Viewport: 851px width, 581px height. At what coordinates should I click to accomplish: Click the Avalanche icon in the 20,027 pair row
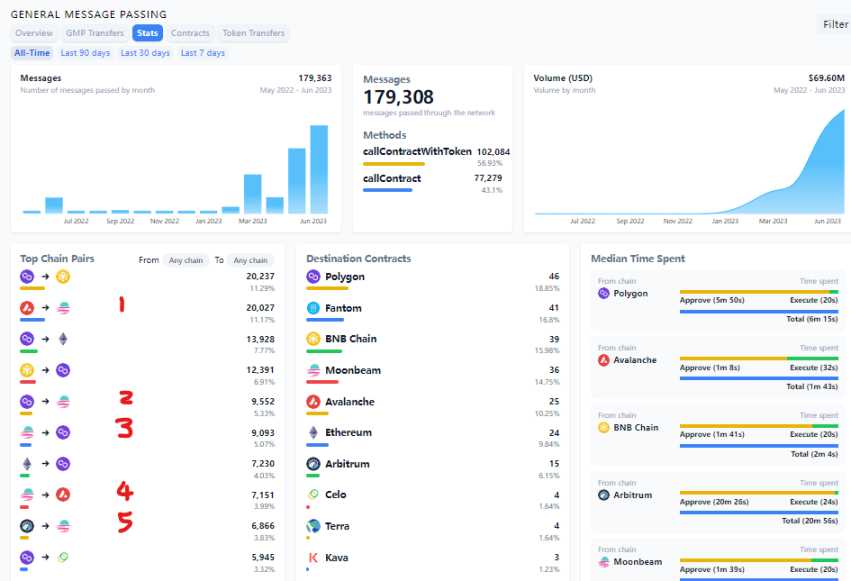pos(27,308)
